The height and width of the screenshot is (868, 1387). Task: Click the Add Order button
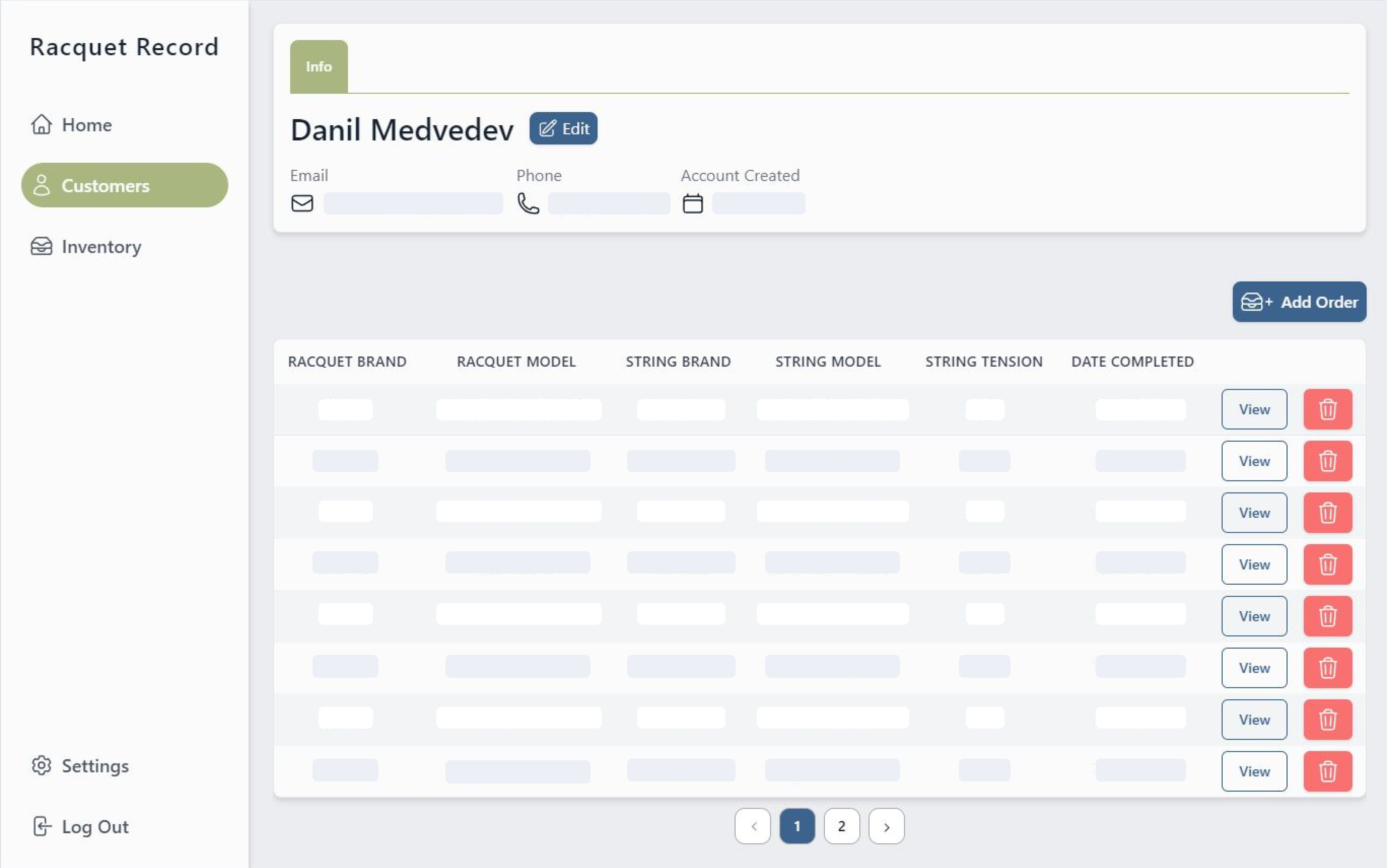click(x=1299, y=302)
